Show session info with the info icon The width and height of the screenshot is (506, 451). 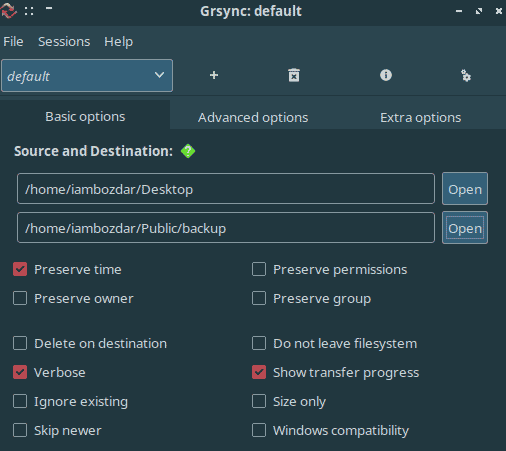point(386,75)
